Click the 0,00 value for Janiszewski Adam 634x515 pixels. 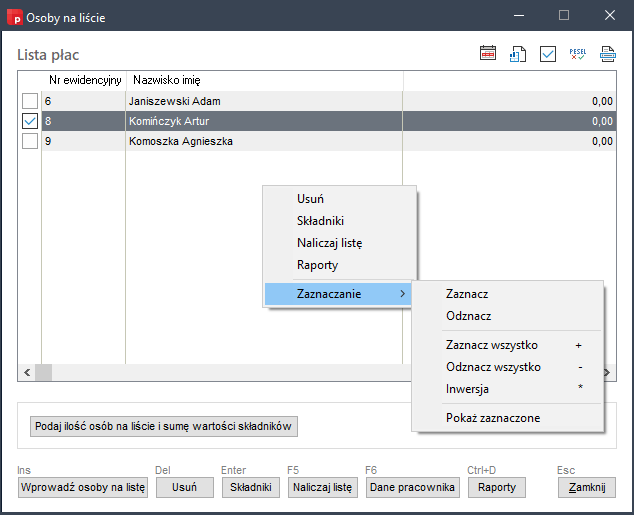pyautogui.click(x=602, y=101)
